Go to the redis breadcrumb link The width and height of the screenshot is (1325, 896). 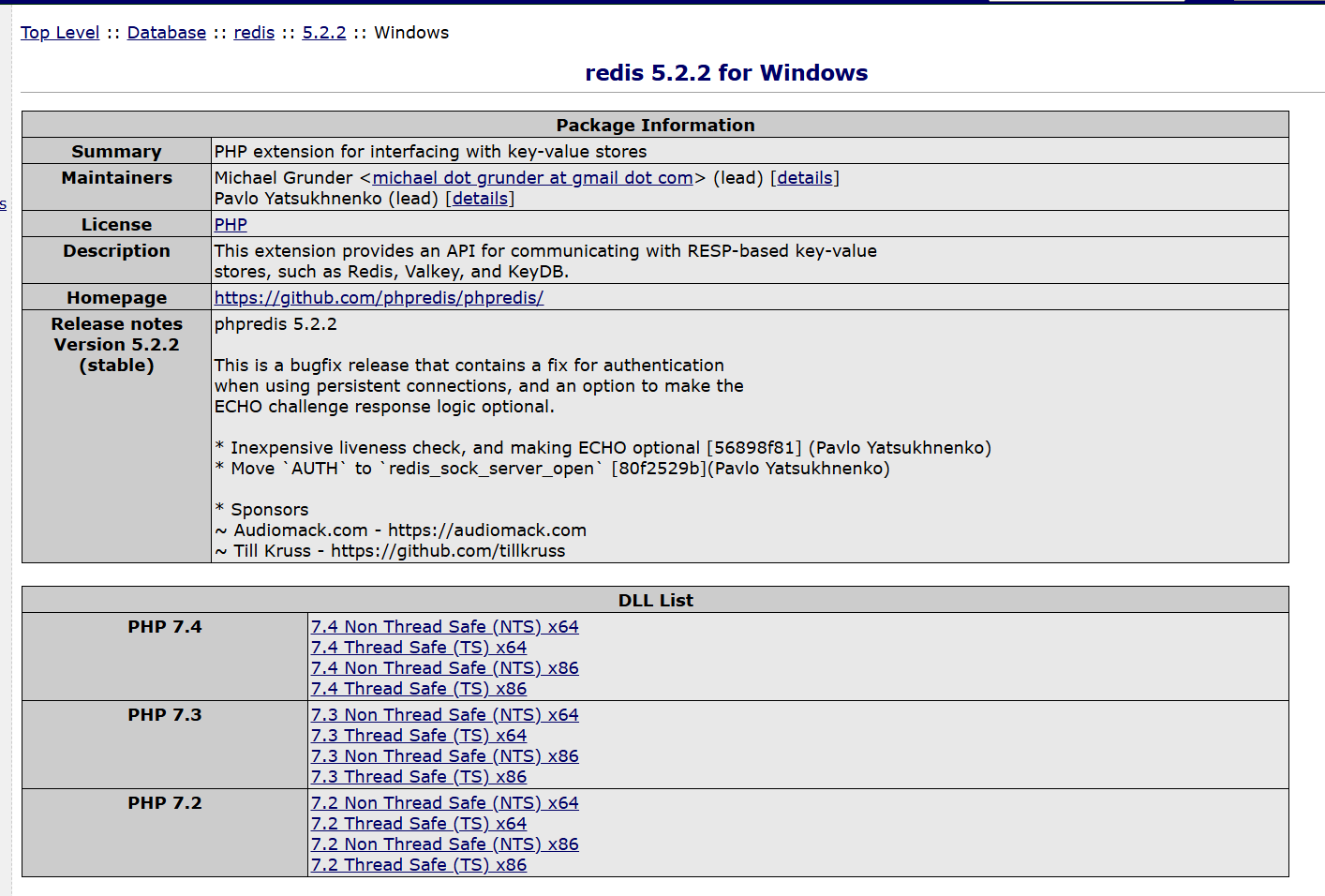tap(254, 33)
